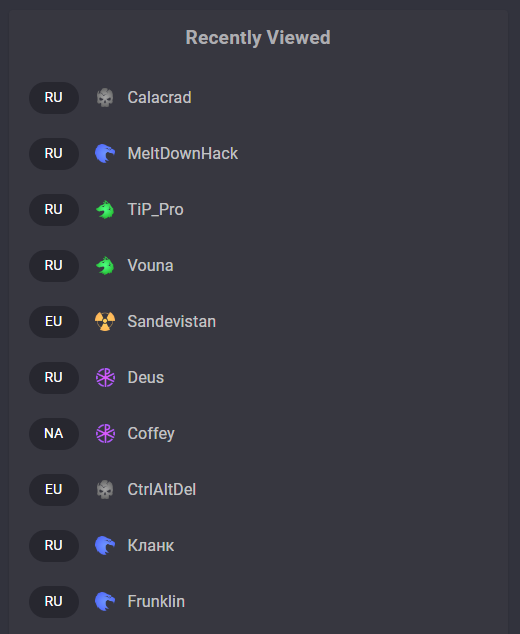Click the blue eagle icon next to Frunklin
520x634 pixels.
coord(105,602)
